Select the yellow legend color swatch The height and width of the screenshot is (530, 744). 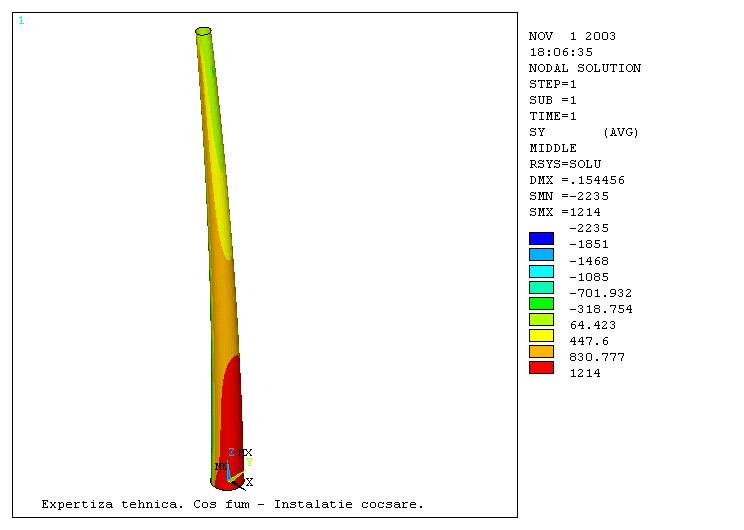(541, 335)
